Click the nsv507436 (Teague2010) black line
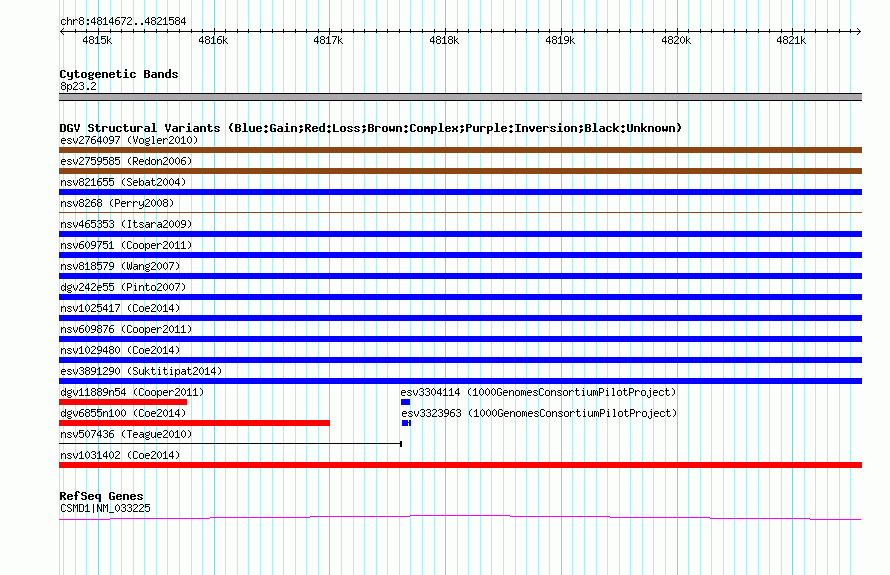This screenshot has width=890, height=575. click(x=230, y=444)
